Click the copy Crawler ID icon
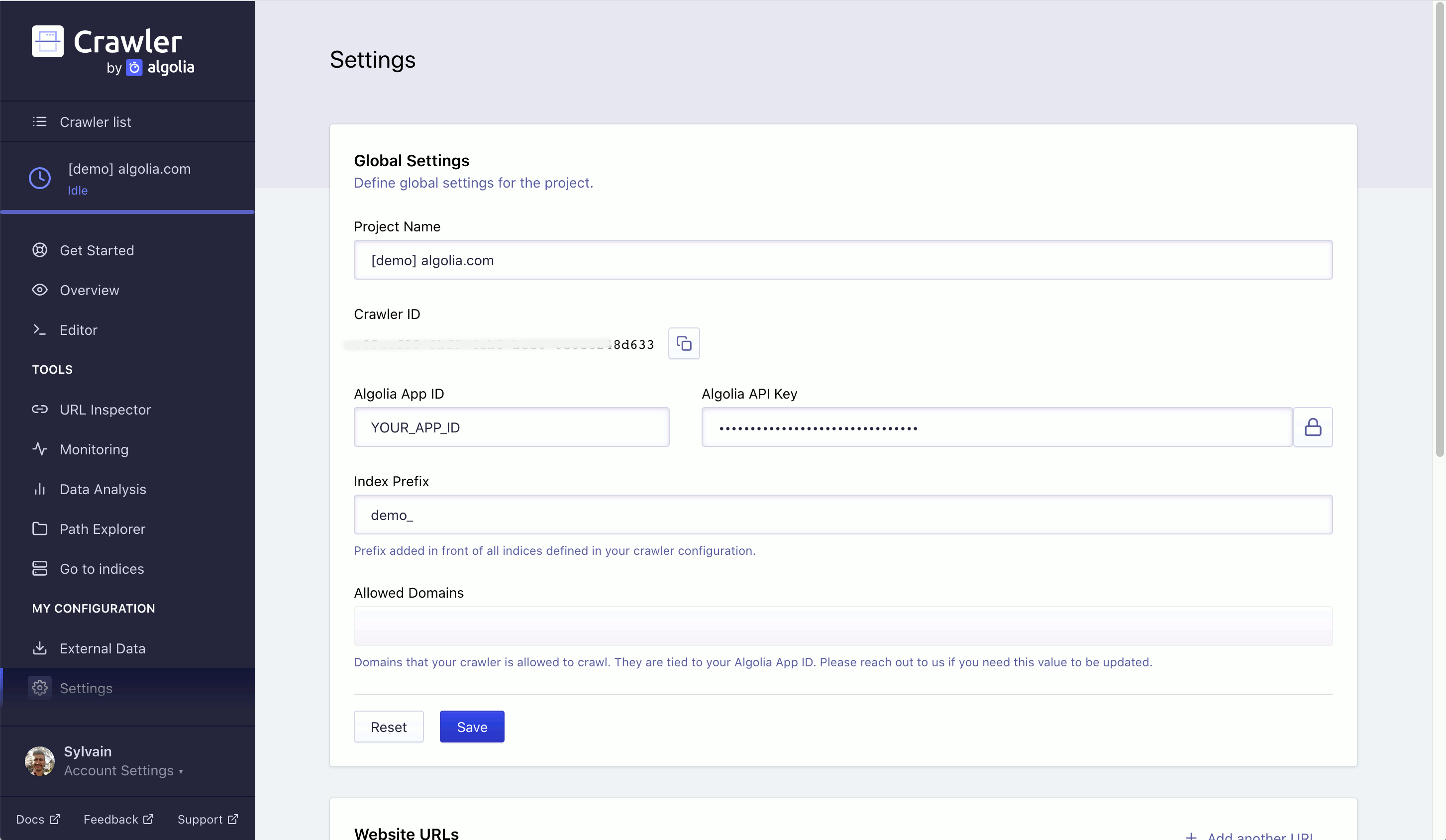Screen dimensions: 1446x840 click(x=683, y=343)
